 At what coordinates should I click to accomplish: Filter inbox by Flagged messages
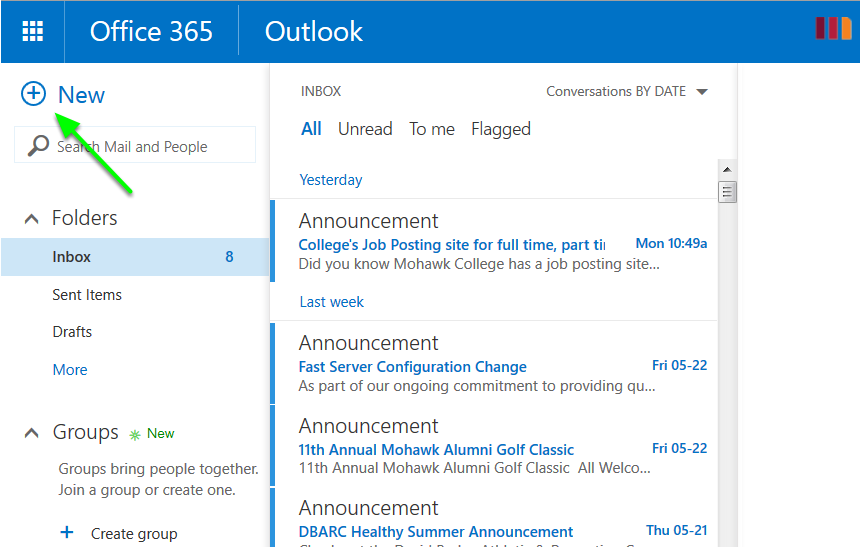tap(500, 129)
